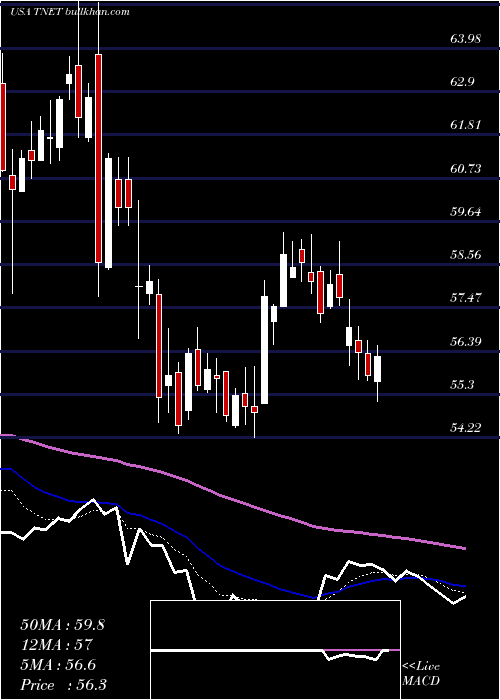Click the 59.64 price axis label

coord(466,212)
